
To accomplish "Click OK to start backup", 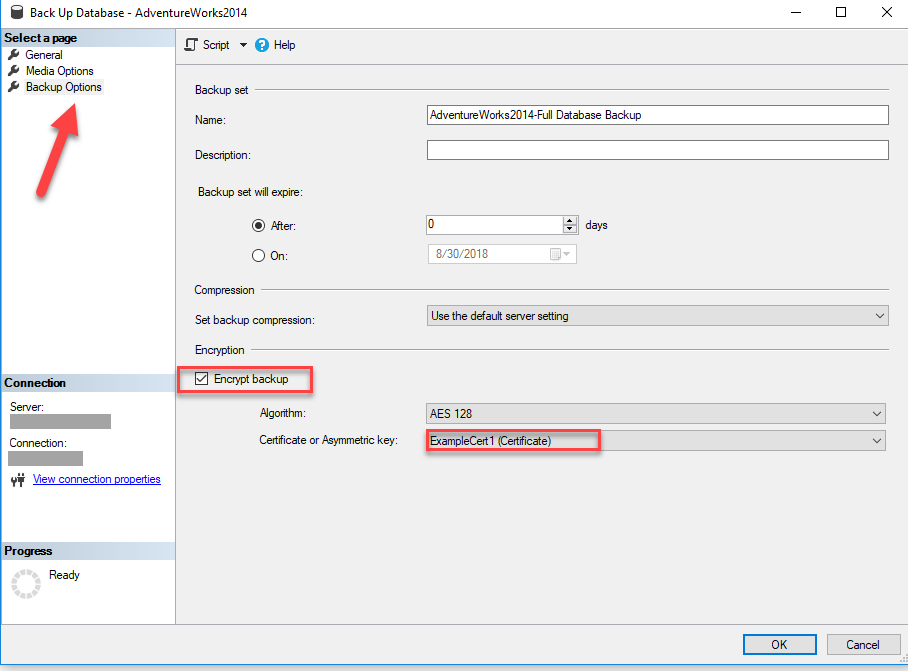I will click(779, 645).
